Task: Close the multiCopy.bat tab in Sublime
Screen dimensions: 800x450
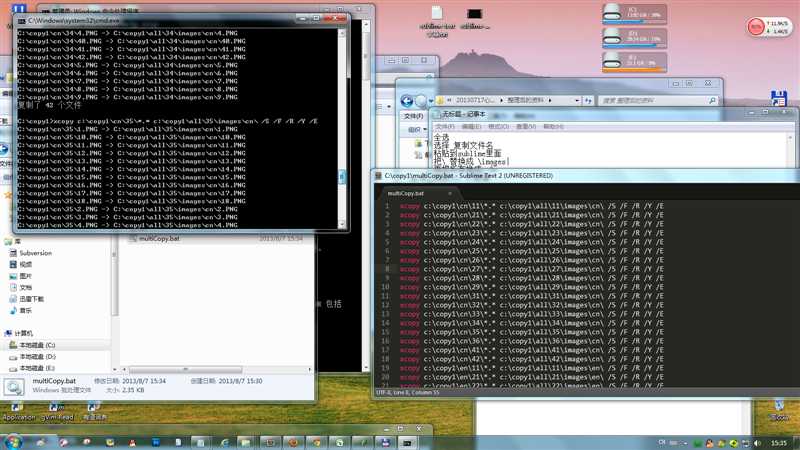Action: (449, 193)
